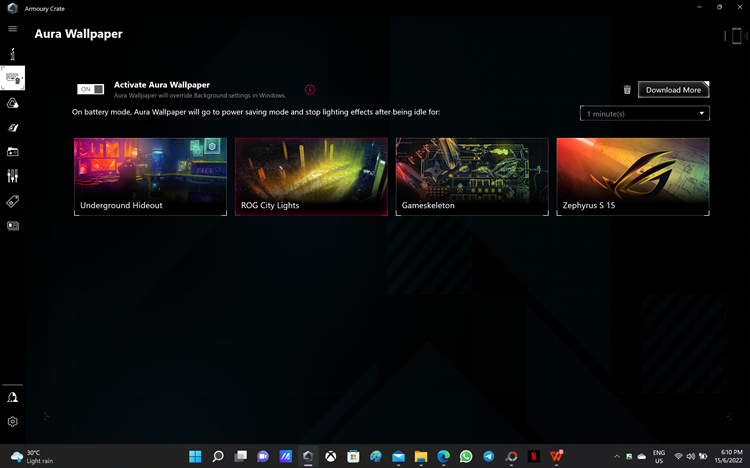Open Microsoft Edge from taskbar
Image resolution: width=750 pixels, height=468 pixels.
point(443,457)
